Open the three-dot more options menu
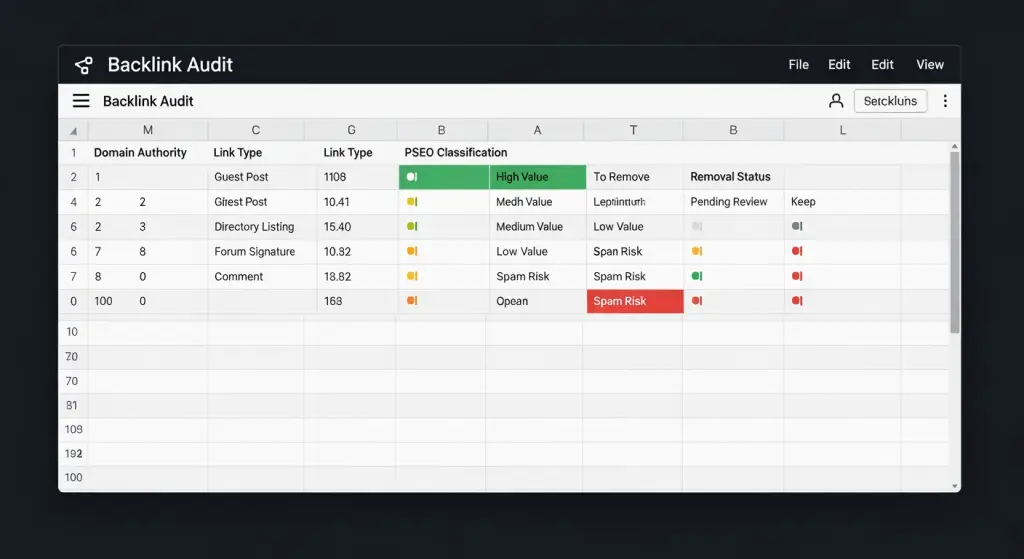This screenshot has height=559, width=1024. (945, 101)
